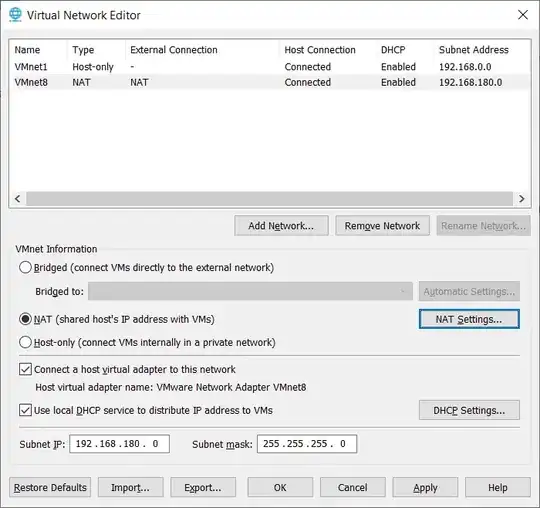Screen dimensions: 540x508
Task: Click the horizontal scrollbar of the network list
Action: click(269, 199)
